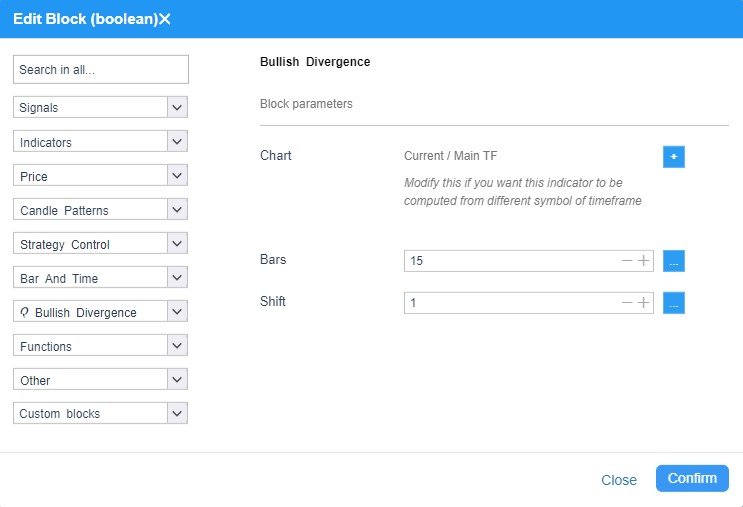
Task: Expand the Signals dropdown
Action: [177, 107]
